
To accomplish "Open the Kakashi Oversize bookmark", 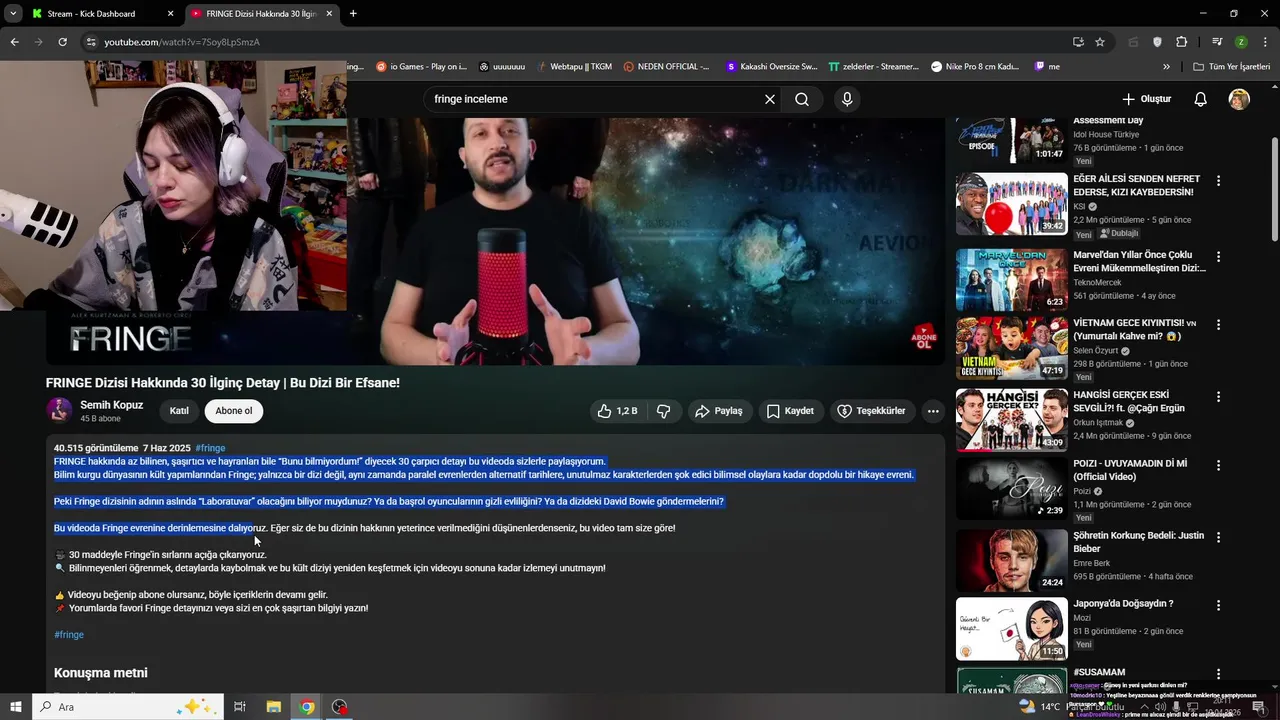I will point(771,67).
